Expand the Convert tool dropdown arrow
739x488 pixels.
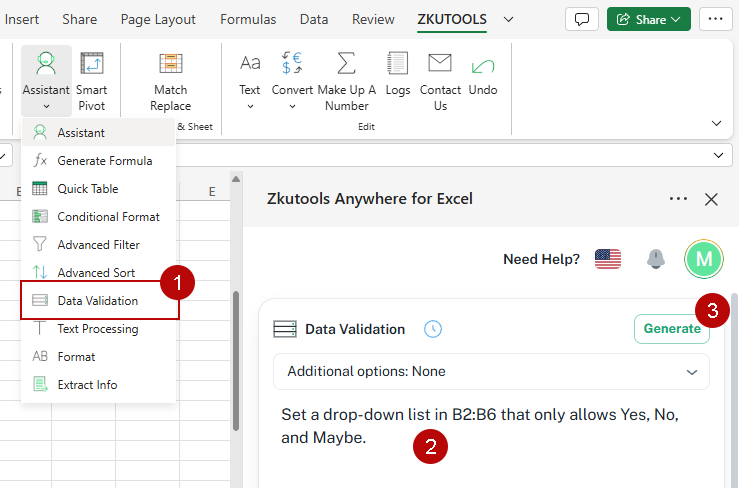292,107
